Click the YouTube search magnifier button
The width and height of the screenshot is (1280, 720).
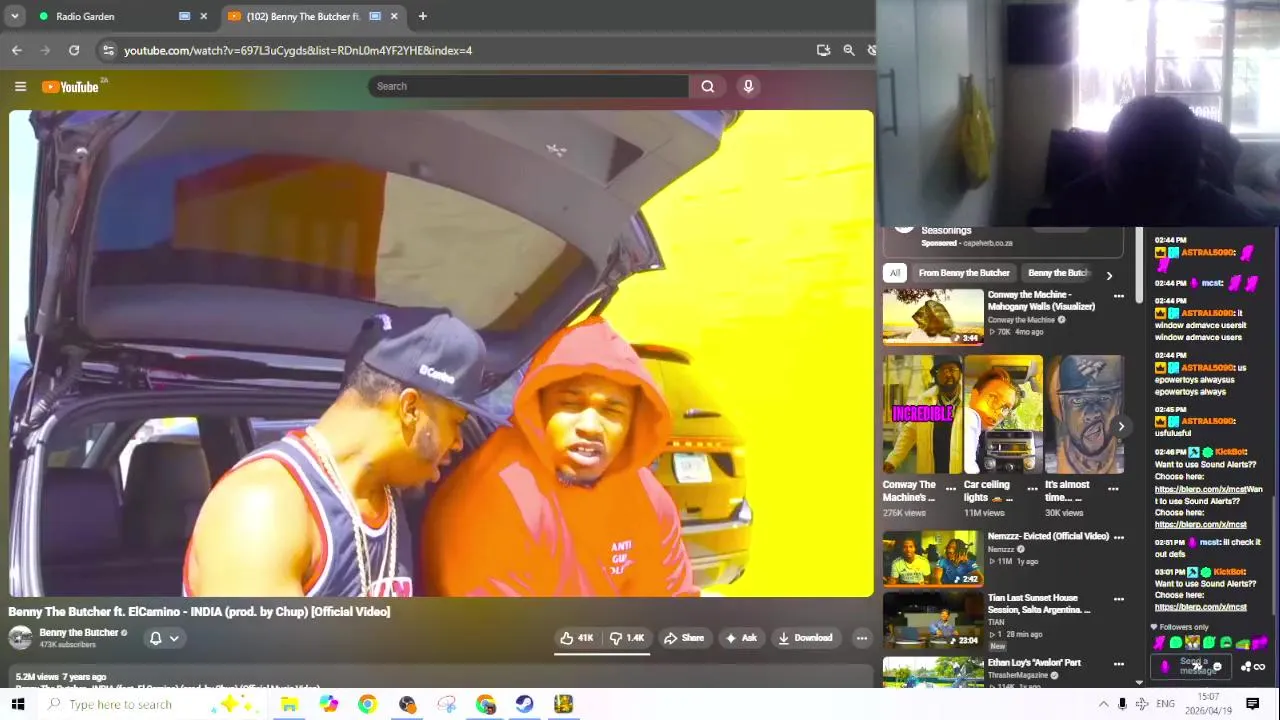(707, 86)
